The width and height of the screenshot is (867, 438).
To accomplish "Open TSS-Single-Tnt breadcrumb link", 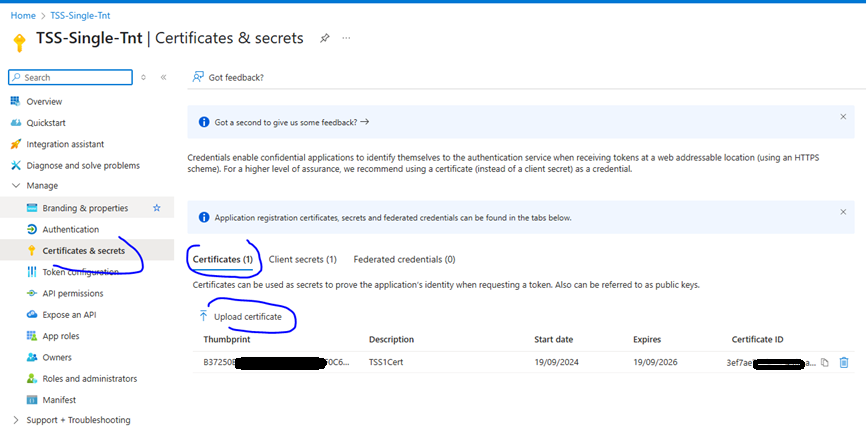I will [80, 15].
